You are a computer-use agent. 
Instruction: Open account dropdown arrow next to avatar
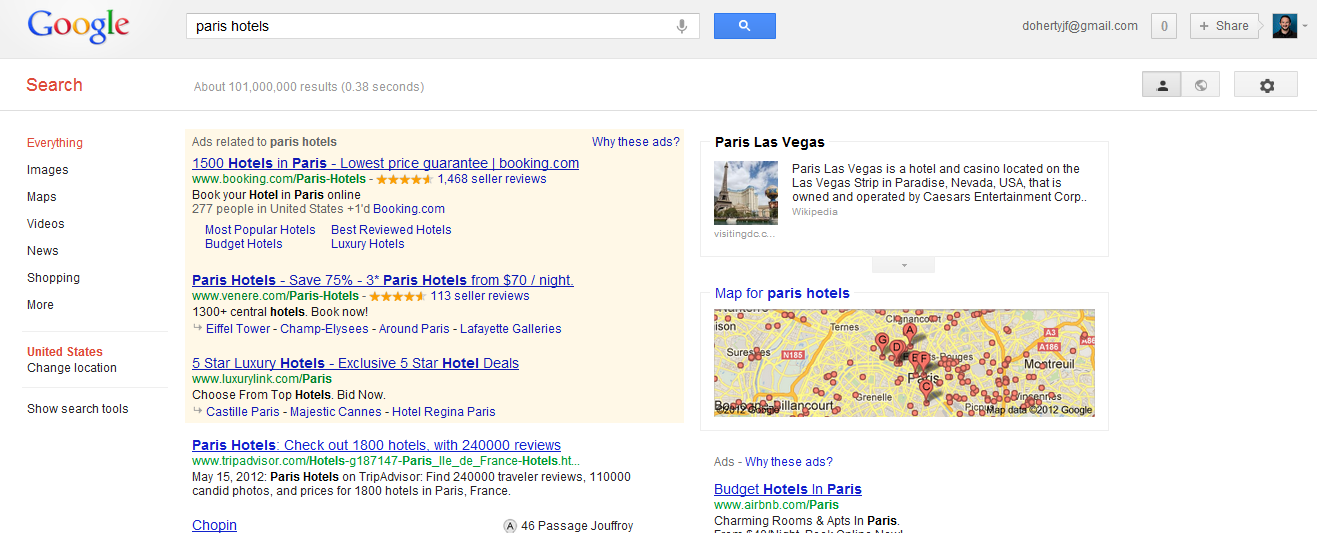1304,26
